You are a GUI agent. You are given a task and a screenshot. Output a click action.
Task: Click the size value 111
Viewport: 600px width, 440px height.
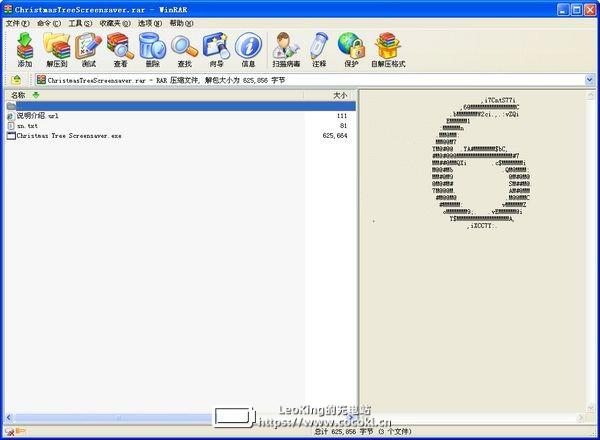pyautogui.click(x=342, y=116)
